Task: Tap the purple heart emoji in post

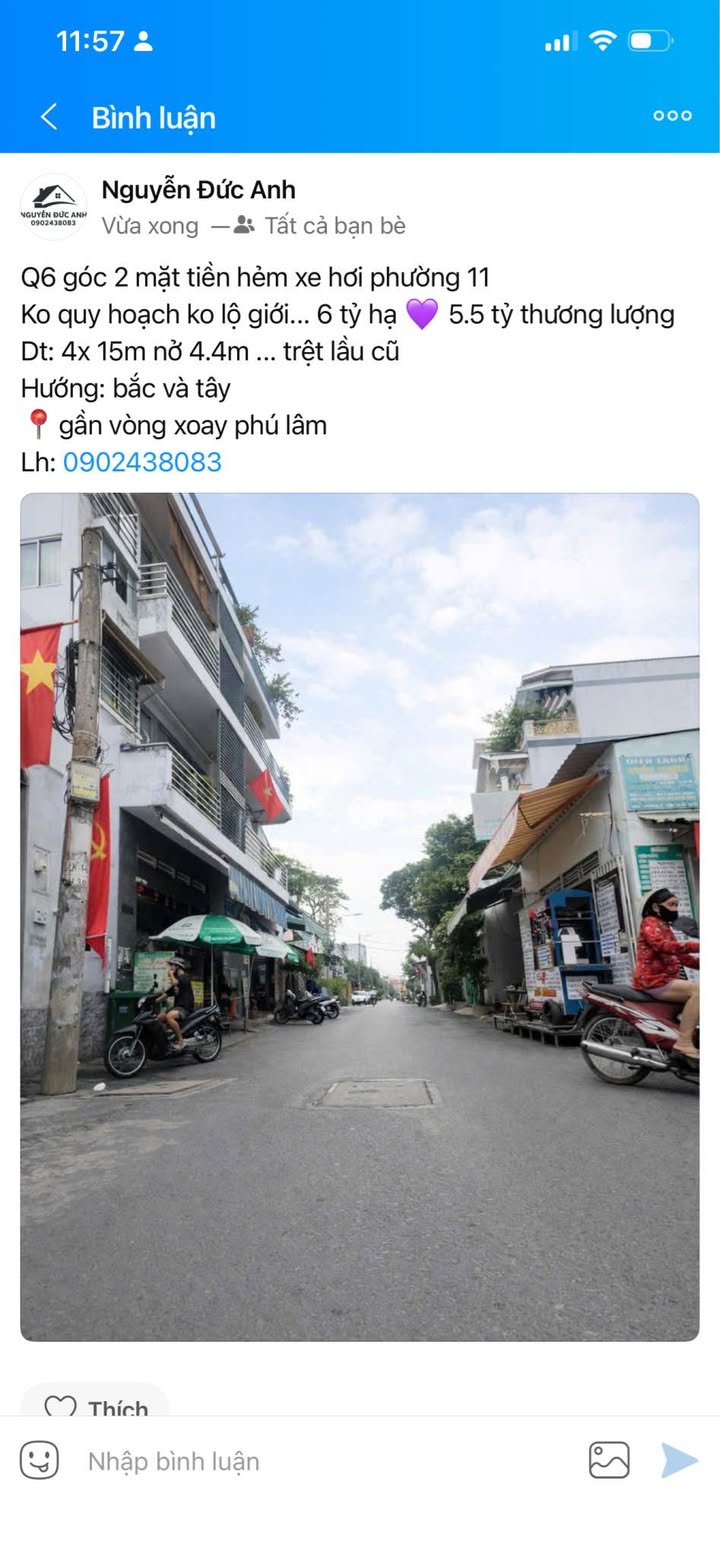Action: pos(422,315)
